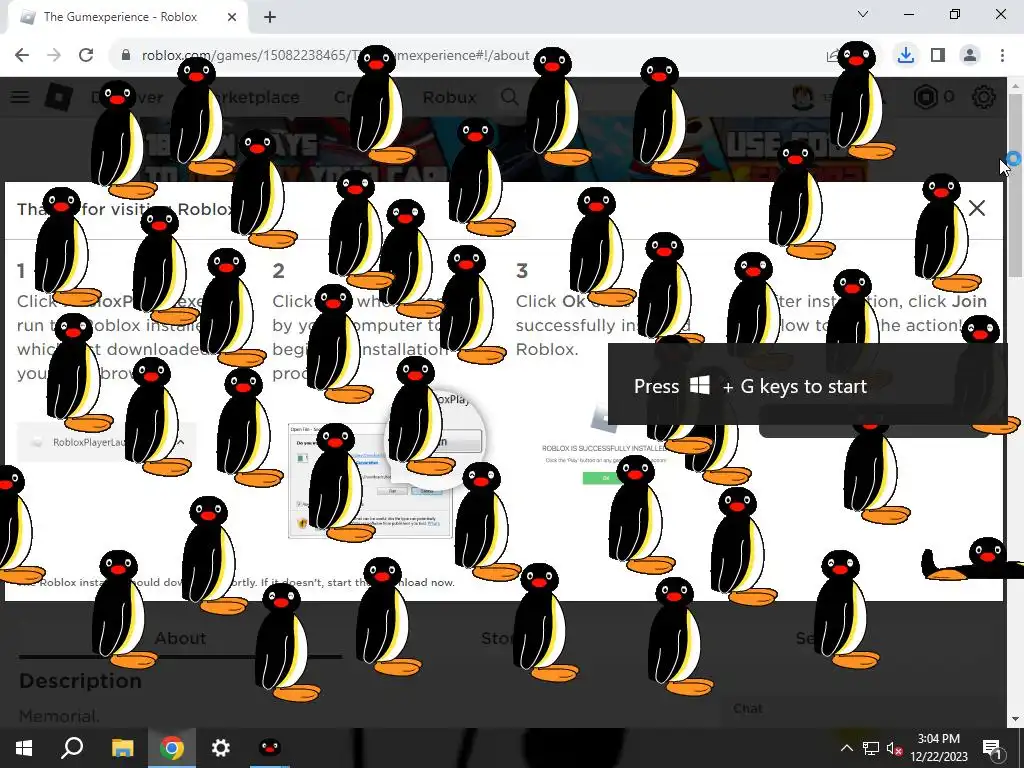Show hidden system tray icons
The width and height of the screenshot is (1024, 768).
(846, 748)
